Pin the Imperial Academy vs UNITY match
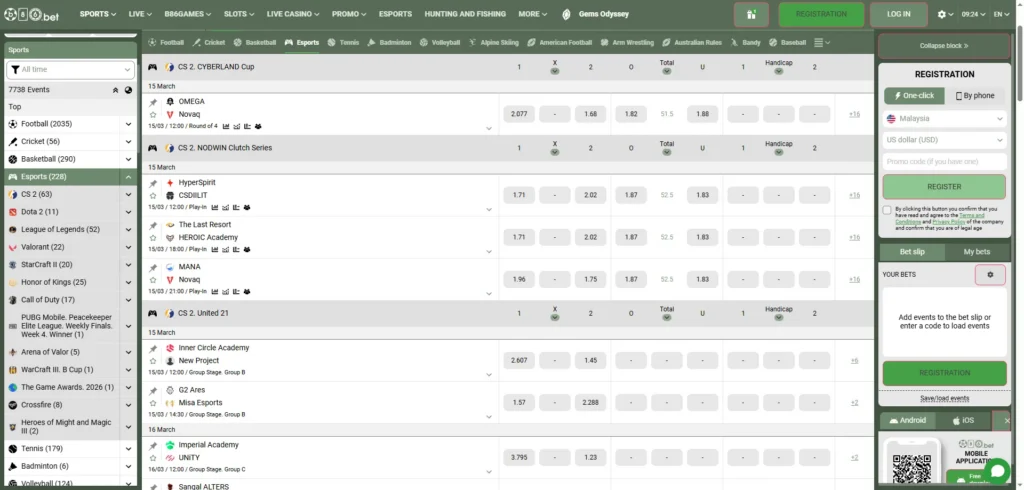1024x490 pixels. coord(153,446)
